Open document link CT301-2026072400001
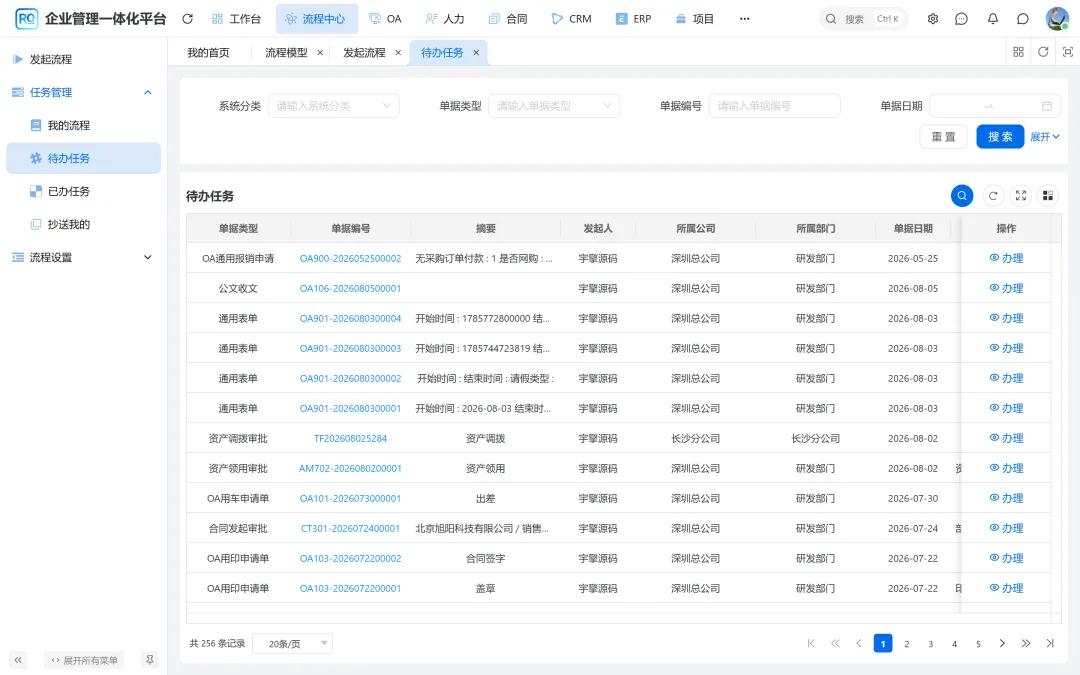The width and height of the screenshot is (1080, 675). coord(350,528)
